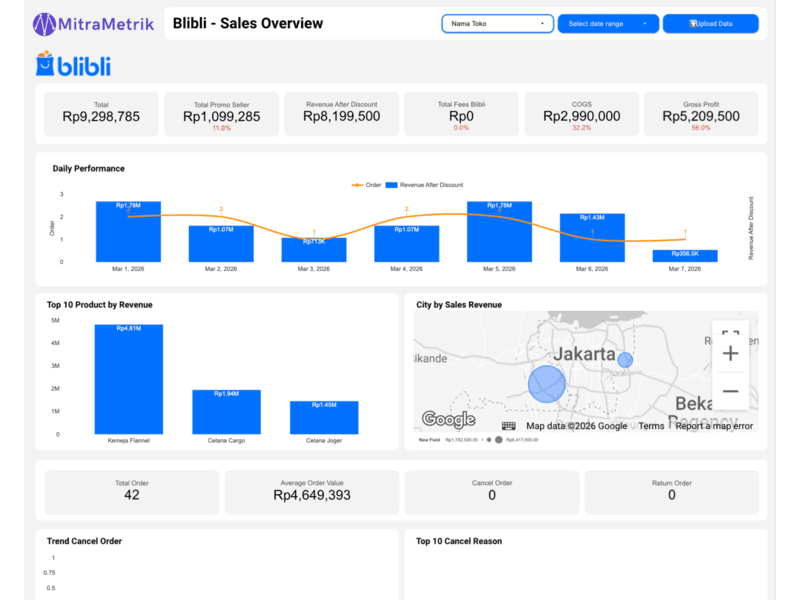800x600 pixels.
Task: Click the Blibli shopping bag logo
Action: tap(44, 66)
